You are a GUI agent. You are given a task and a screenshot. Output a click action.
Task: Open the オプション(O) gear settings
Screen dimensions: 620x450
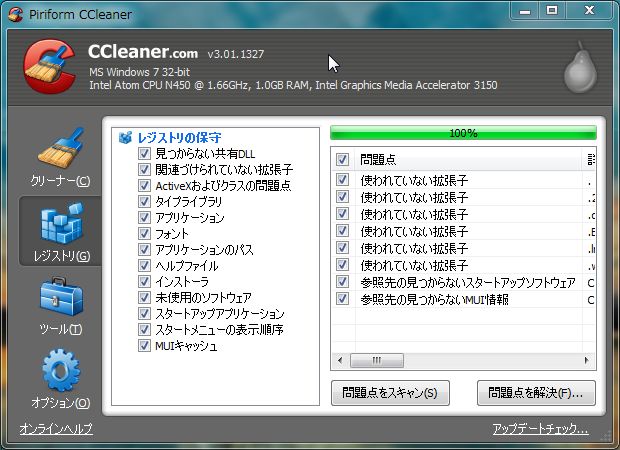tap(60, 379)
